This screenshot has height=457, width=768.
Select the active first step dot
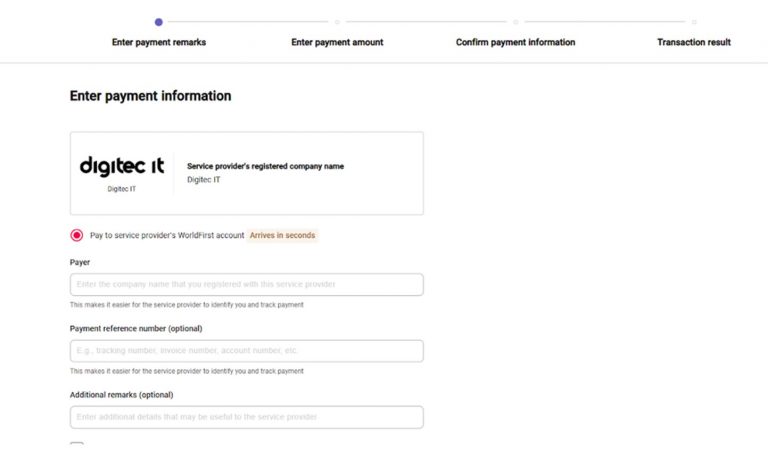(159, 22)
